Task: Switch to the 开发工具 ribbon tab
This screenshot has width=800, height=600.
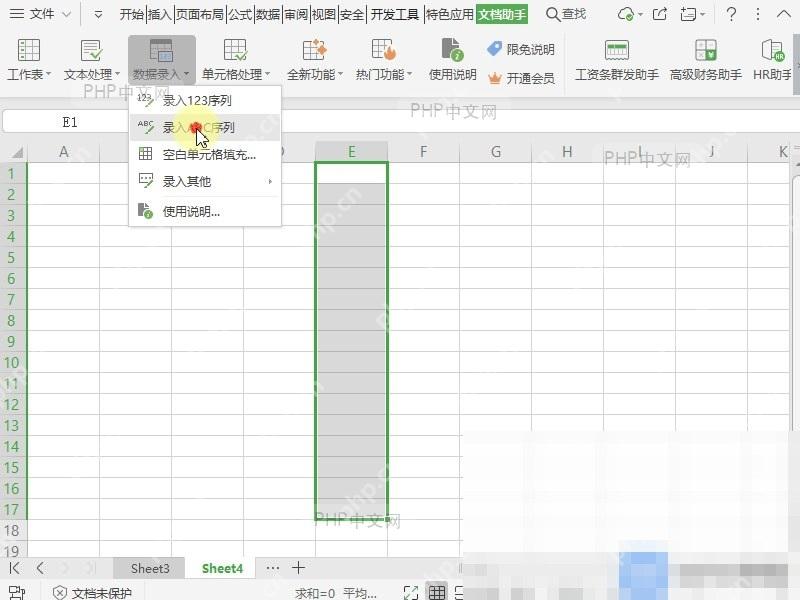Action: (394, 14)
